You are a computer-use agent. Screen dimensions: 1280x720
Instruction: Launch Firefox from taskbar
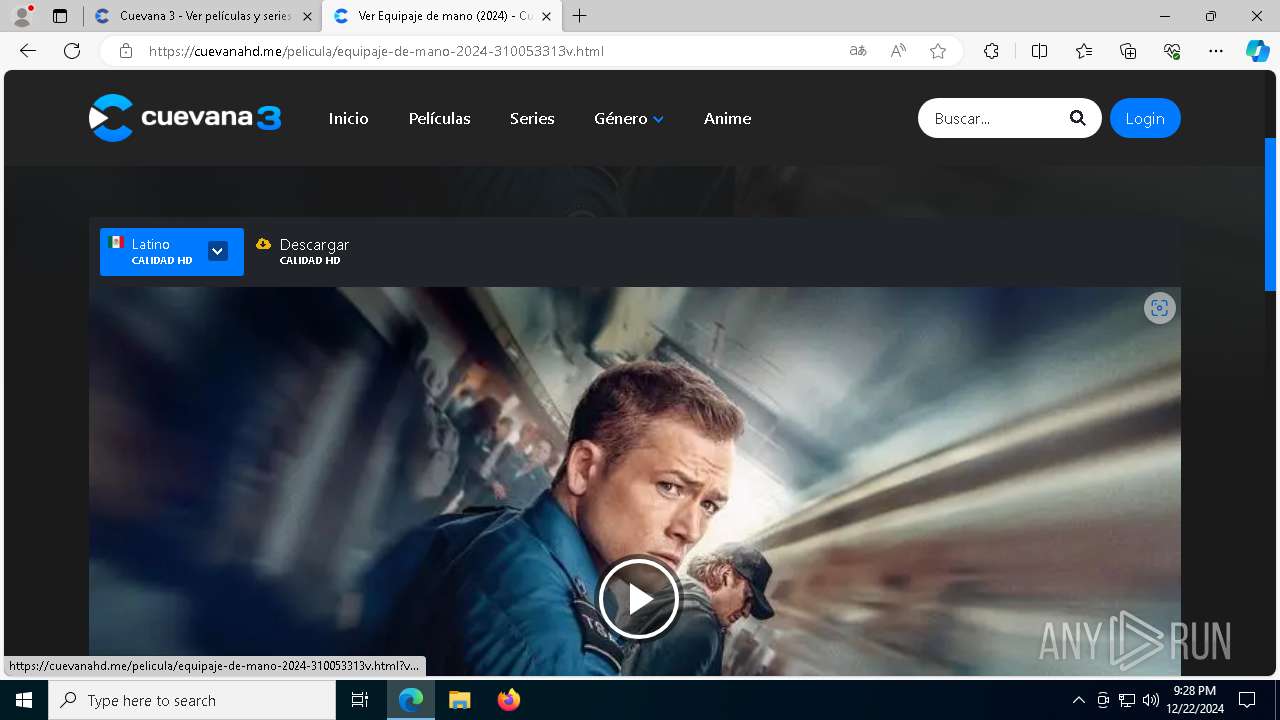(x=508, y=700)
